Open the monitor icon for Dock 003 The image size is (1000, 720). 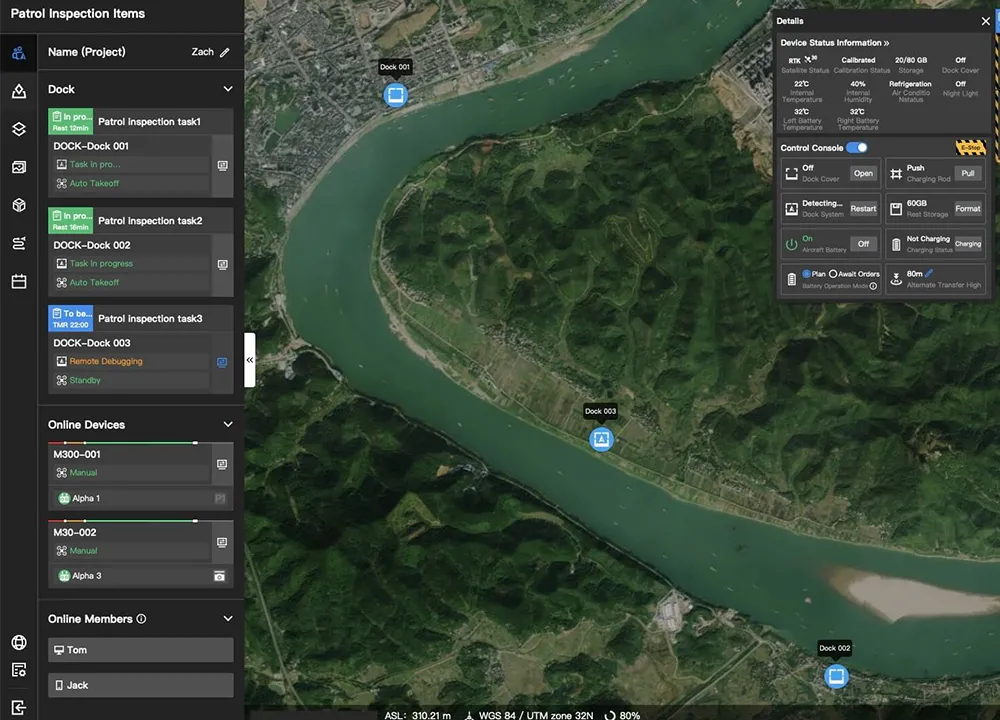point(222,361)
